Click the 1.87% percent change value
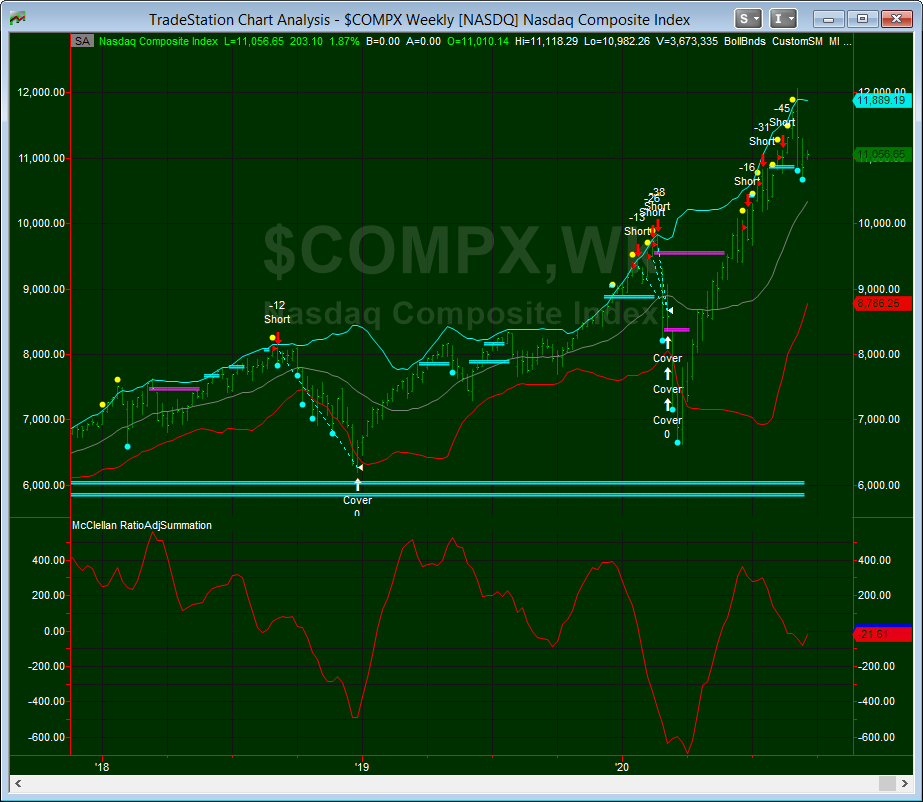 [344, 41]
